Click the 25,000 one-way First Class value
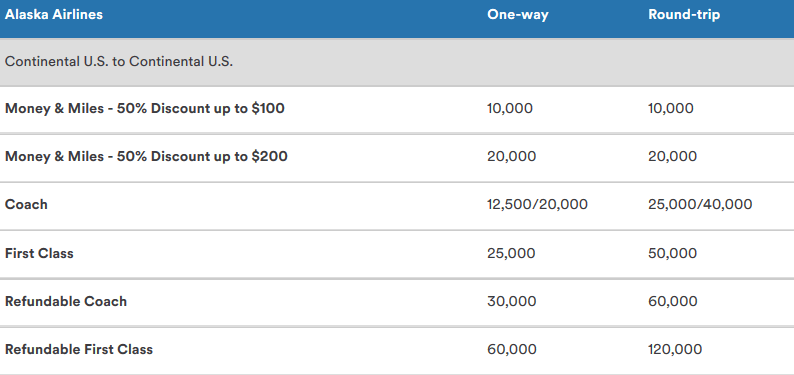The height and width of the screenshot is (375, 794). tap(511, 253)
